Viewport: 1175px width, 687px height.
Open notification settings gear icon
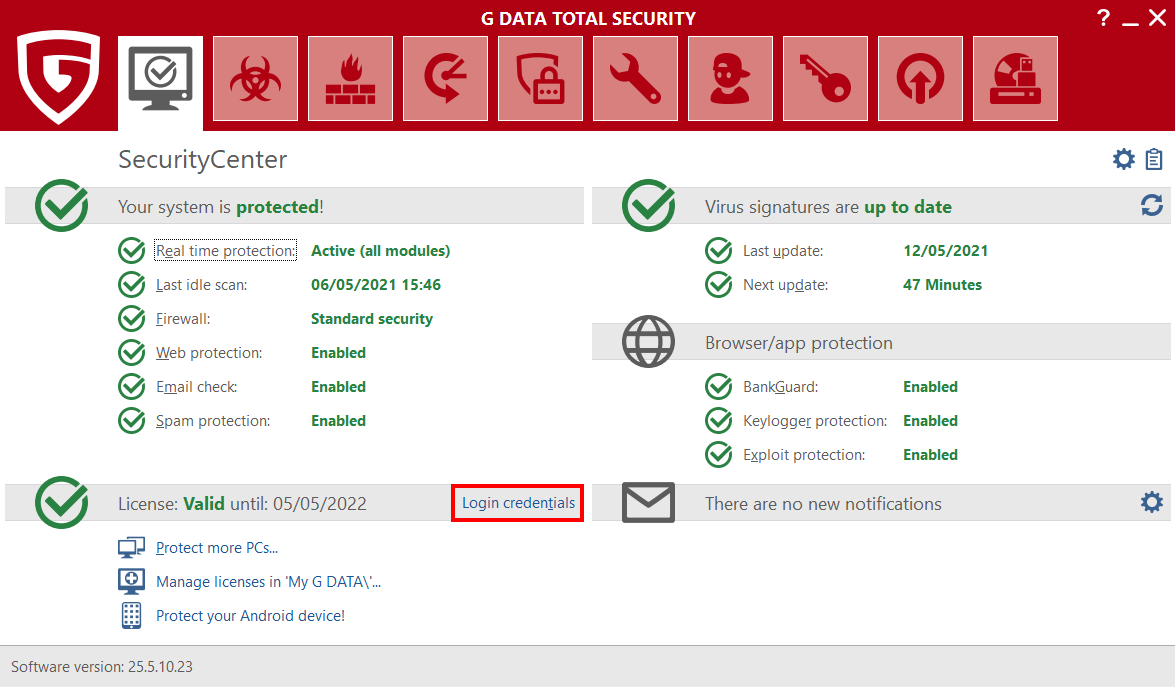[x=1152, y=502]
